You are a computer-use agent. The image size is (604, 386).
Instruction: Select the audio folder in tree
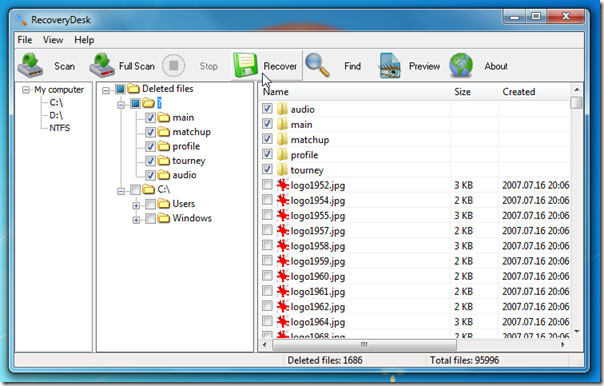[185, 175]
